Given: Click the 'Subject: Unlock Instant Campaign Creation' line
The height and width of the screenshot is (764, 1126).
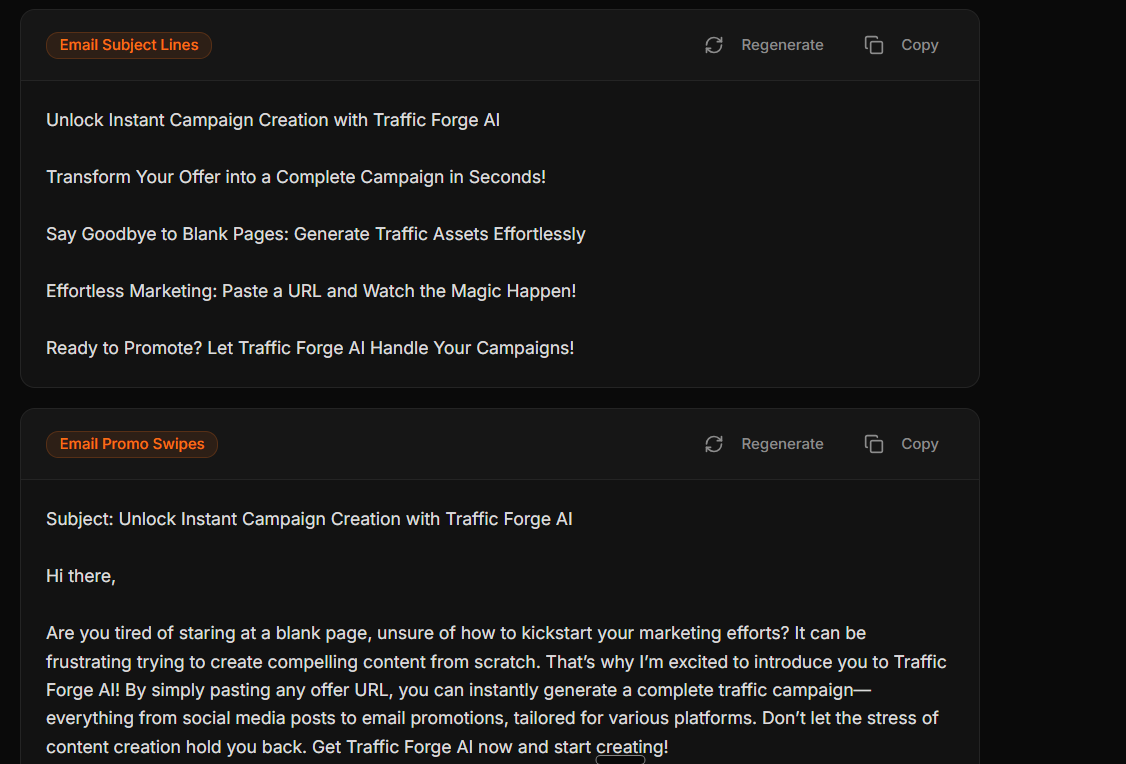Looking at the screenshot, I should pyautogui.click(x=310, y=519).
